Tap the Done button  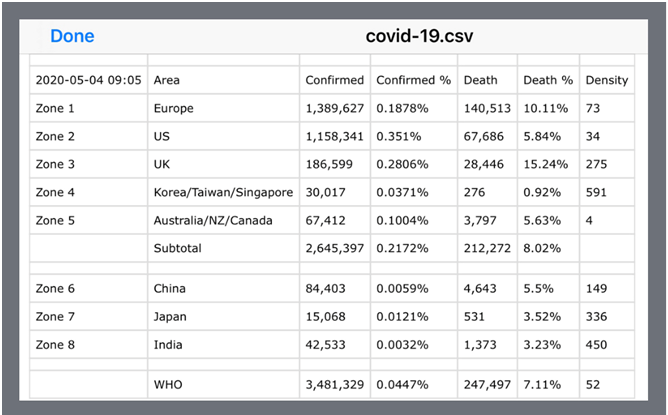click(72, 36)
